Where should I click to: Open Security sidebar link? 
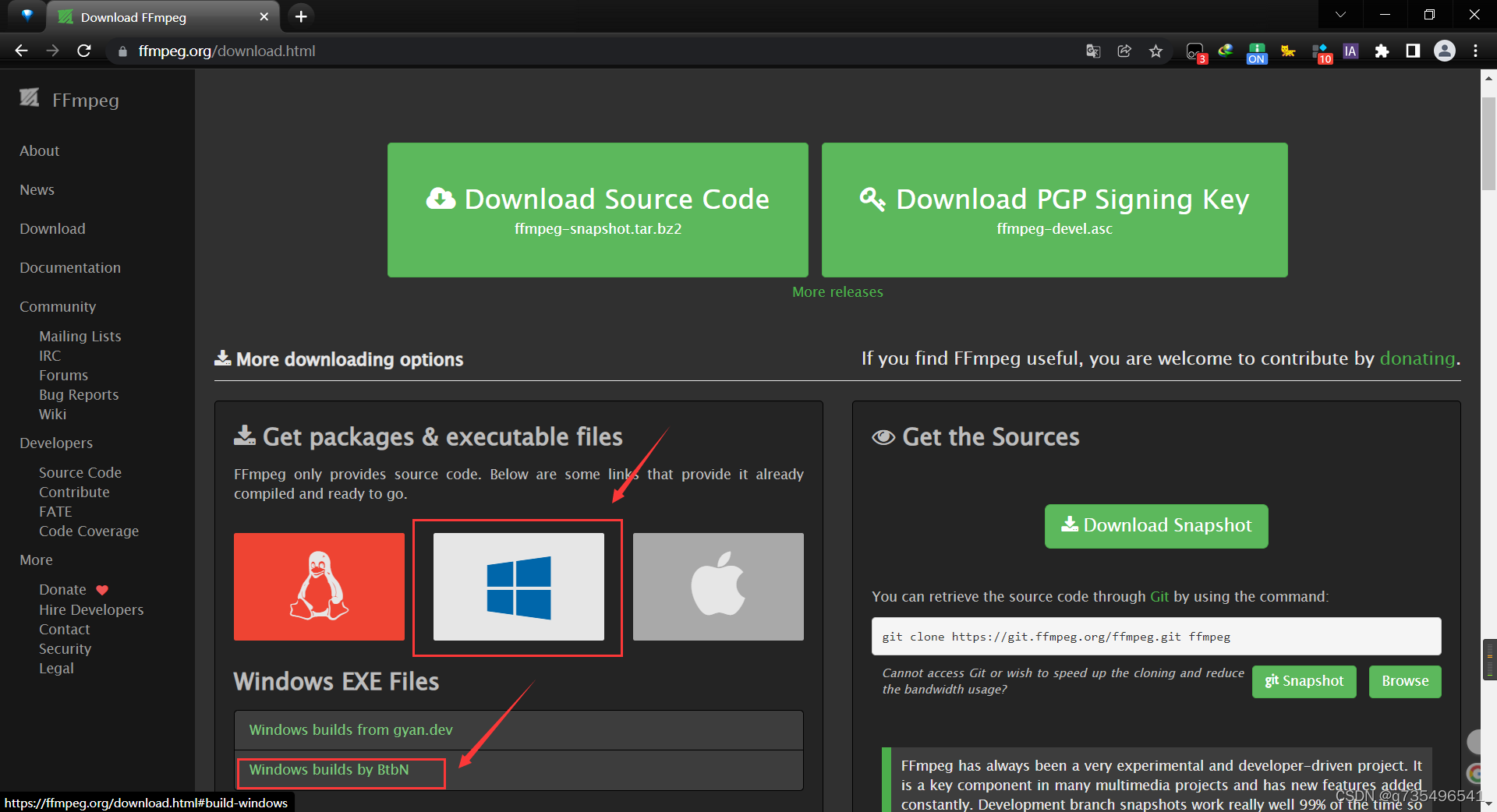(x=65, y=649)
